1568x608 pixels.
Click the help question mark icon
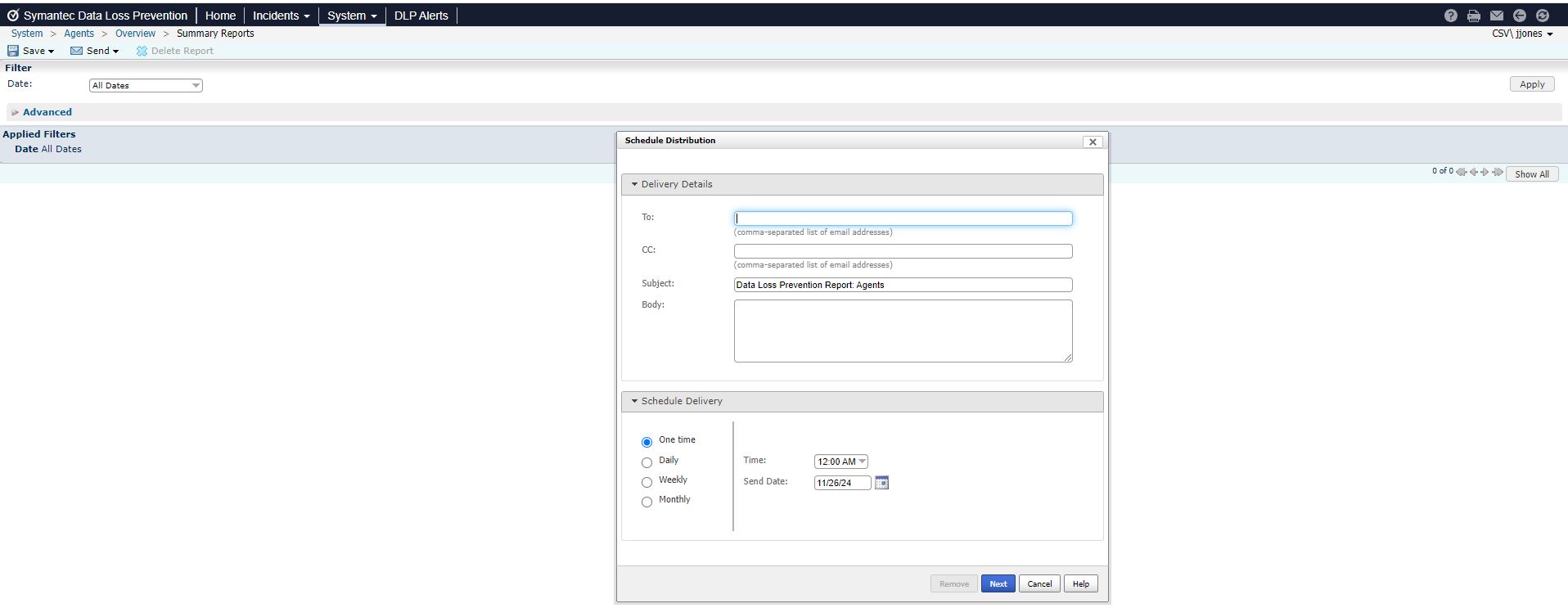pyautogui.click(x=1450, y=16)
